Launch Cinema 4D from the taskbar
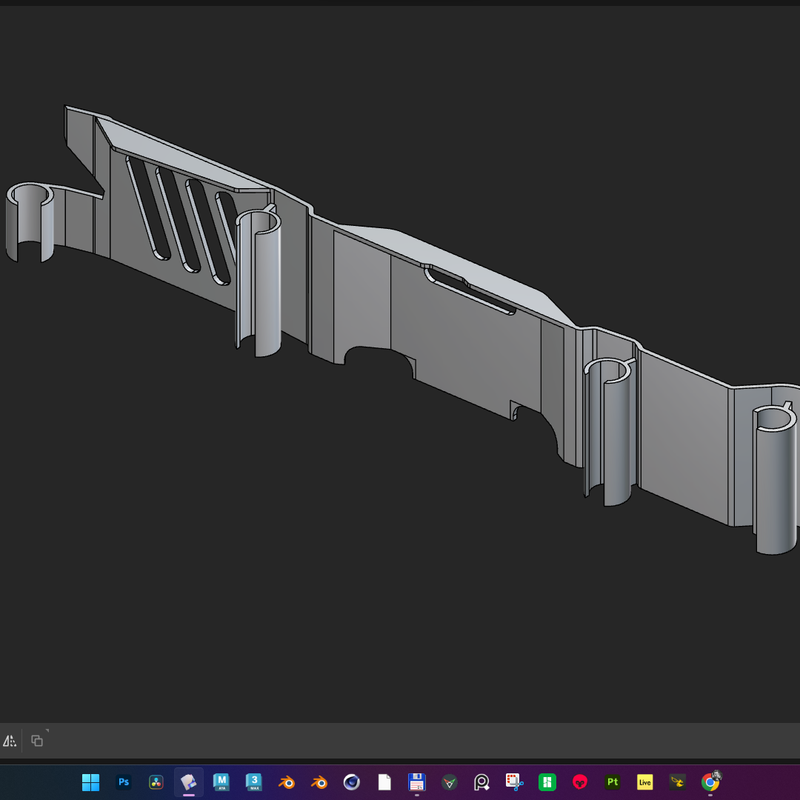This screenshot has height=800, width=800. point(352,782)
